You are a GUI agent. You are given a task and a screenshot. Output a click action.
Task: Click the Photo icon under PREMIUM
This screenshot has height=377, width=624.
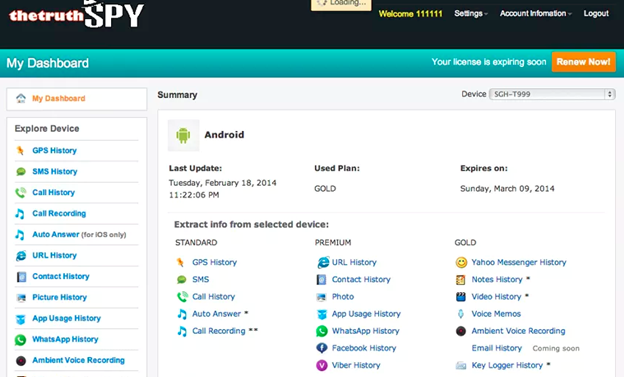click(x=322, y=297)
